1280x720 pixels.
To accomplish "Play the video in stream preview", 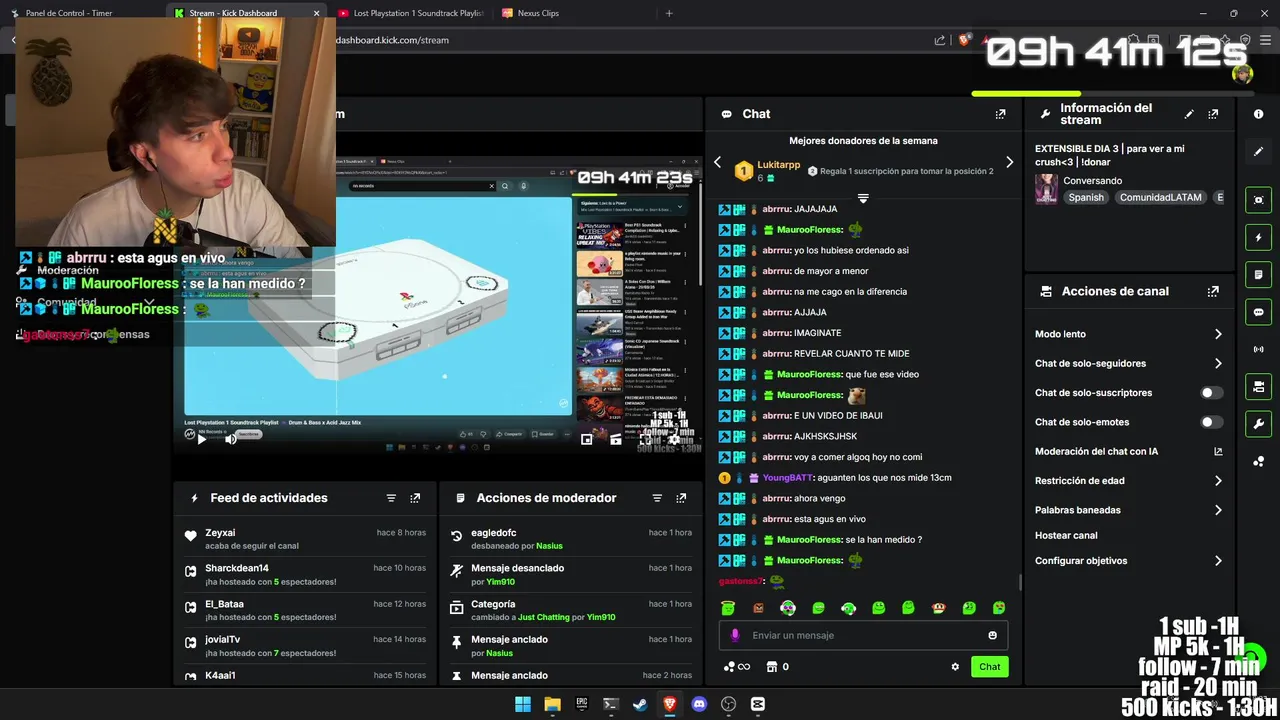I will click(201, 438).
